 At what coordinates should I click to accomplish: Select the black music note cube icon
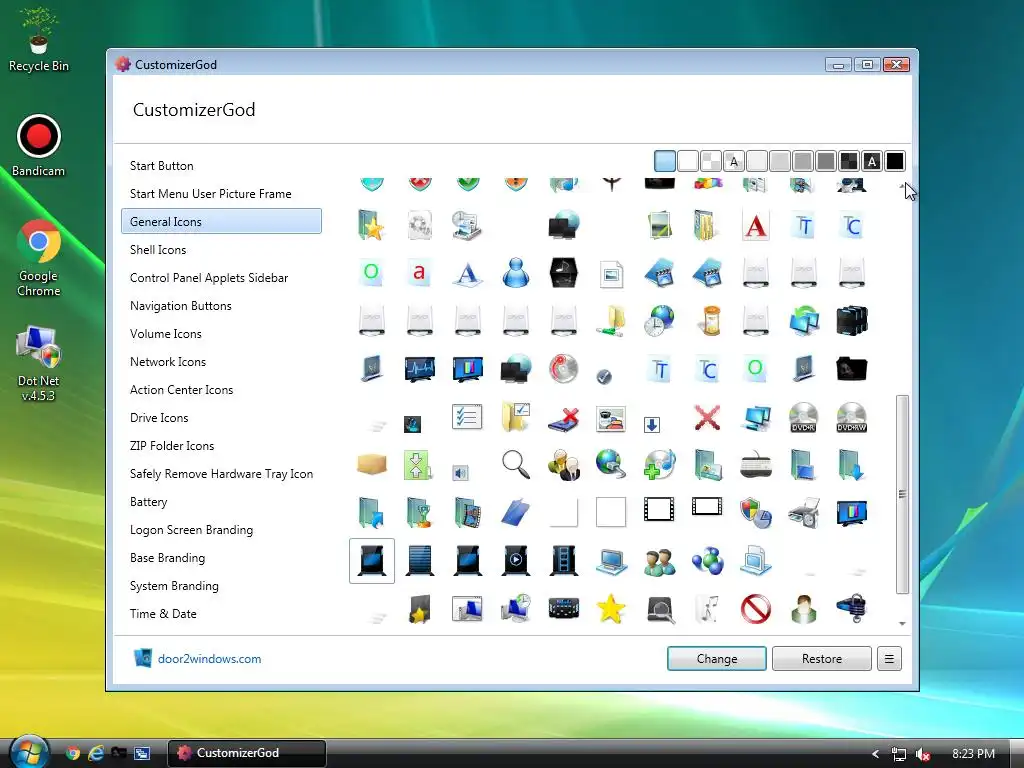pos(564,272)
